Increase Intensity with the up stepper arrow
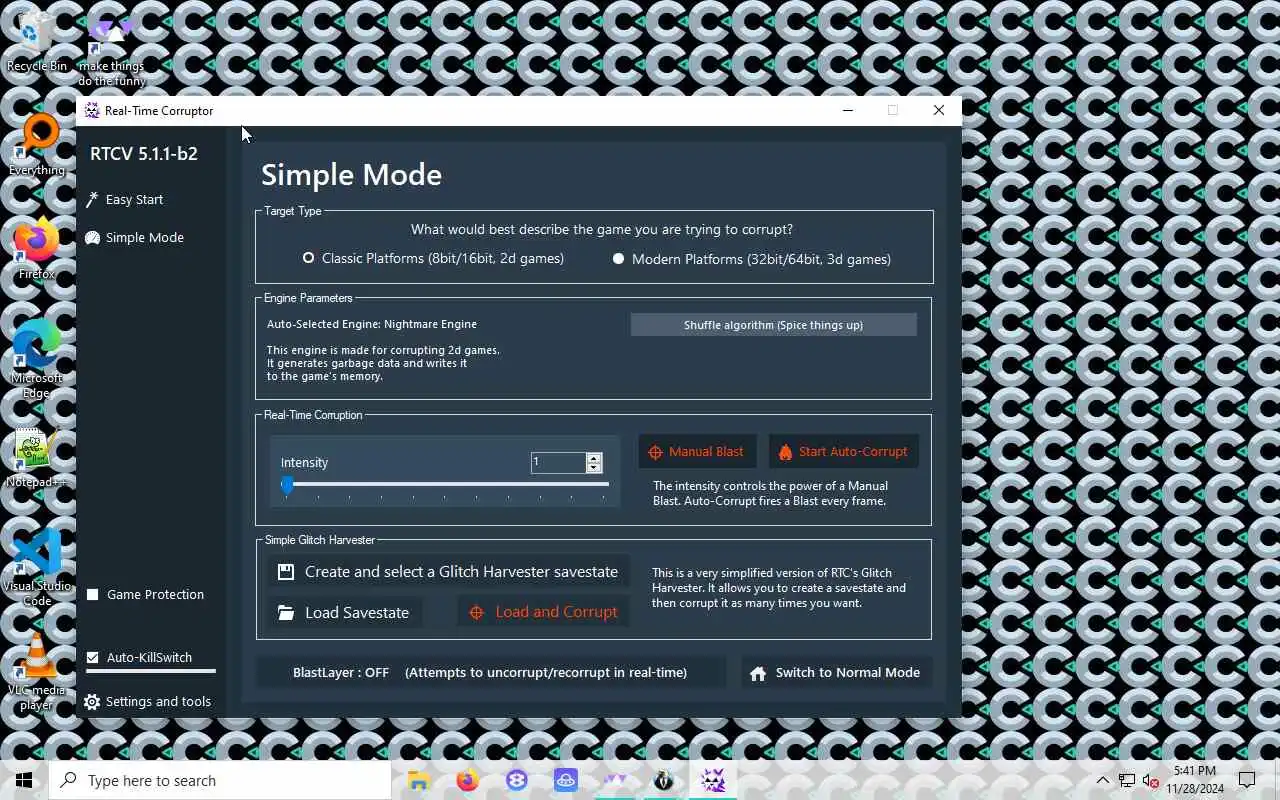 click(x=594, y=457)
